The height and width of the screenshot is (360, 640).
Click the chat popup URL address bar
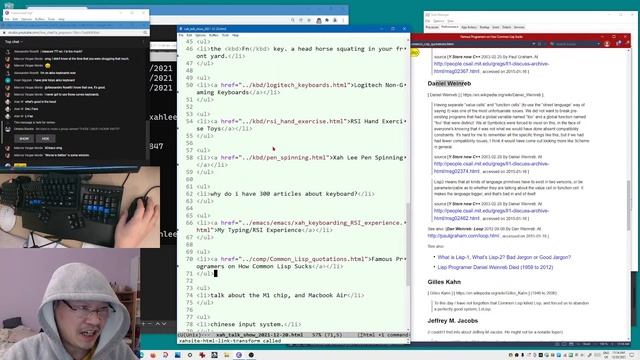click(71, 32)
